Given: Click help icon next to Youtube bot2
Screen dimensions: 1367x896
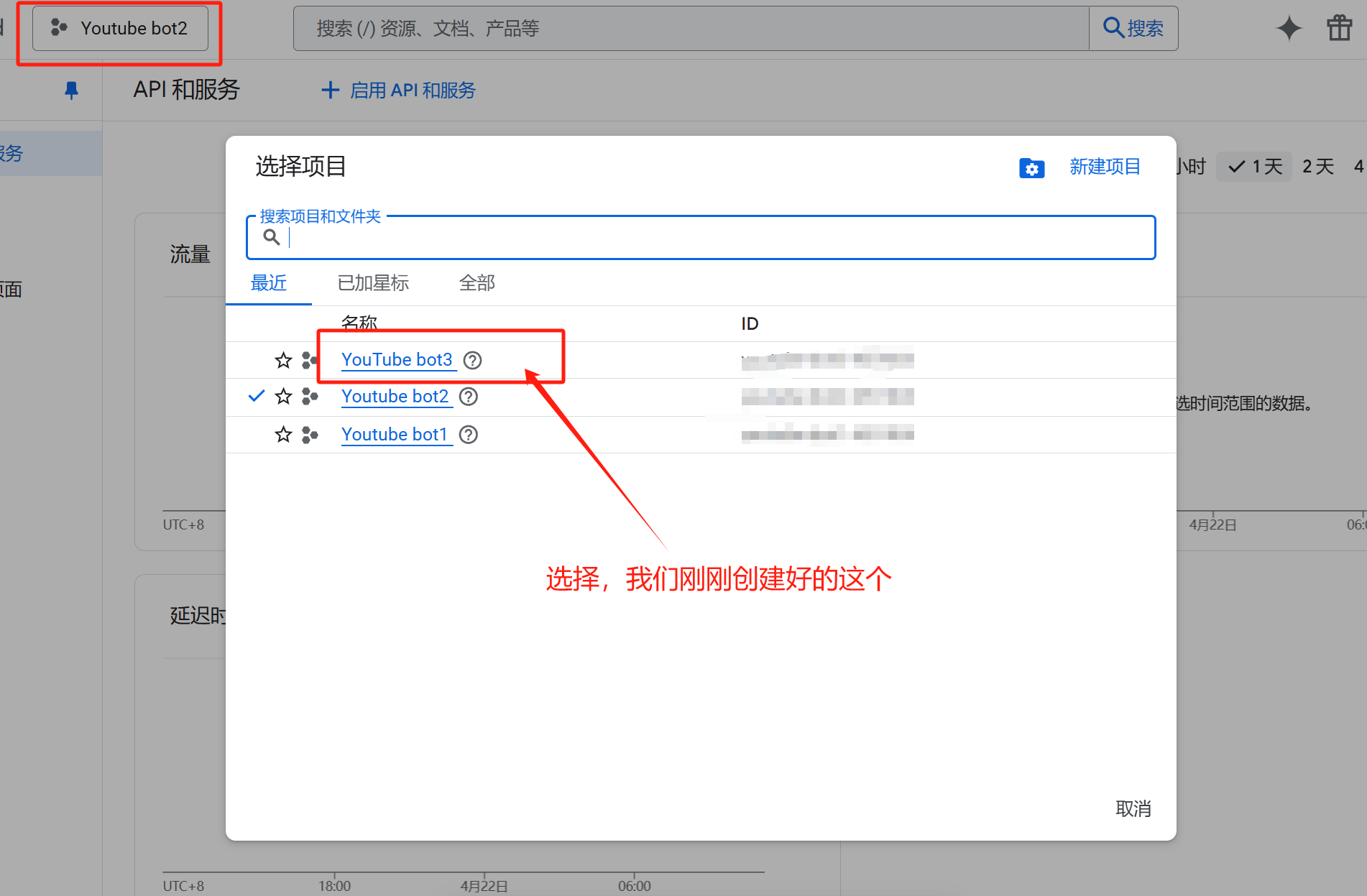Looking at the screenshot, I should tap(469, 397).
